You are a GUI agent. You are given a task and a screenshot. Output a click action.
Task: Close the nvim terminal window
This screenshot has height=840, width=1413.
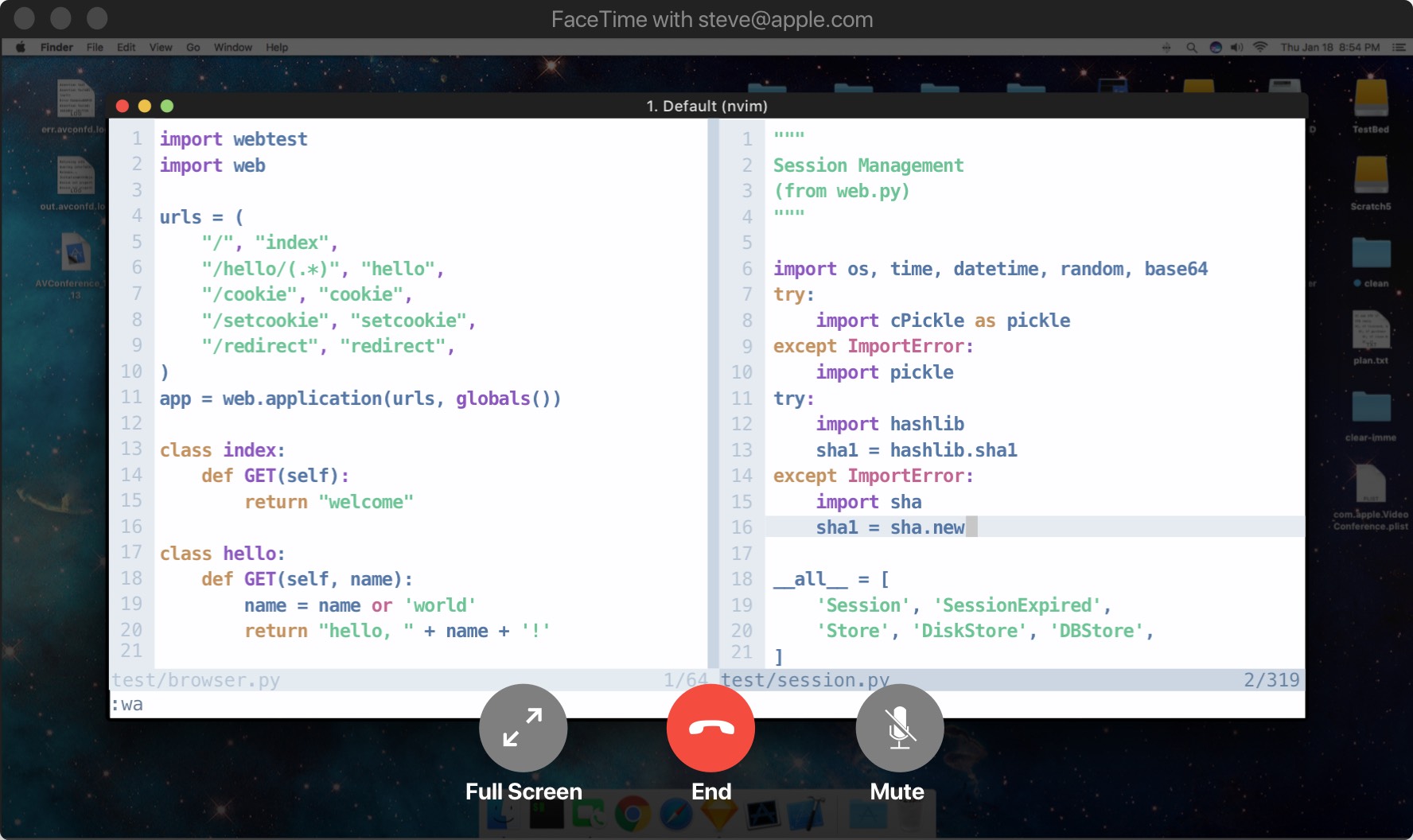click(122, 106)
